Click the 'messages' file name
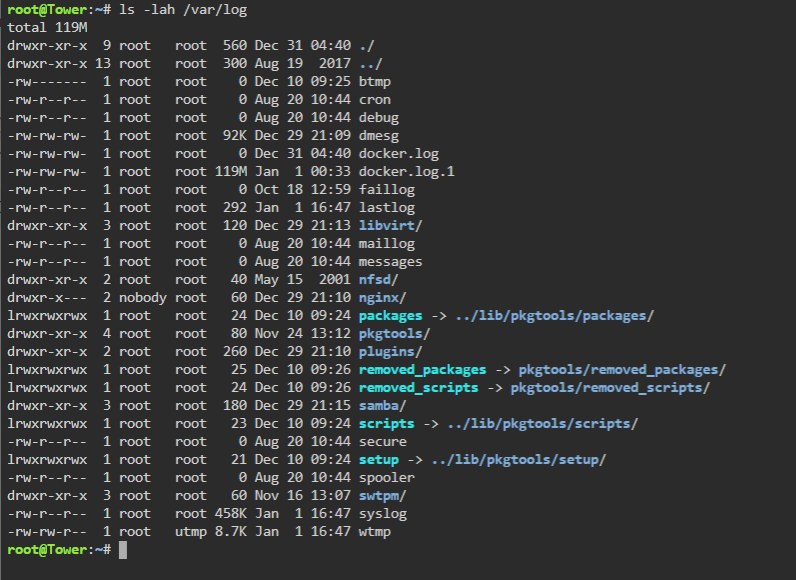 coord(390,262)
